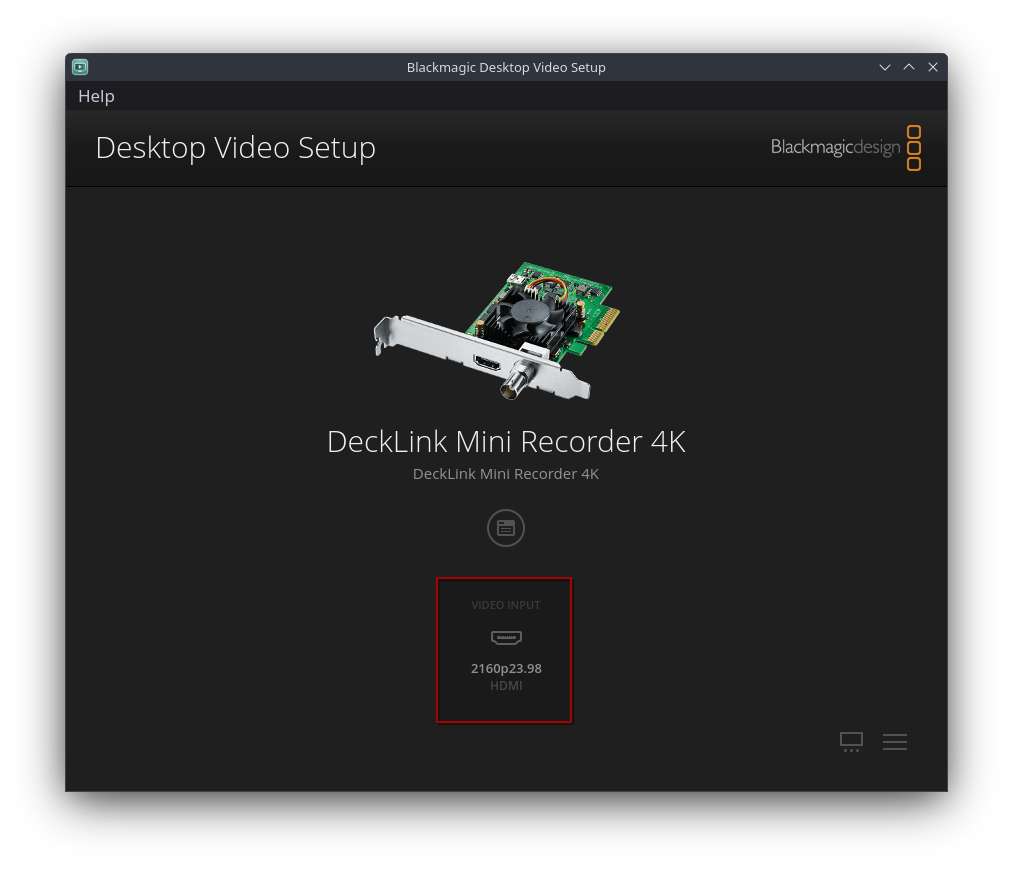Image resolution: width=1013 pixels, height=869 pixels.
Task: Select the red-highlighted VIDEO INPUT panel
Action: coord(504,650)
